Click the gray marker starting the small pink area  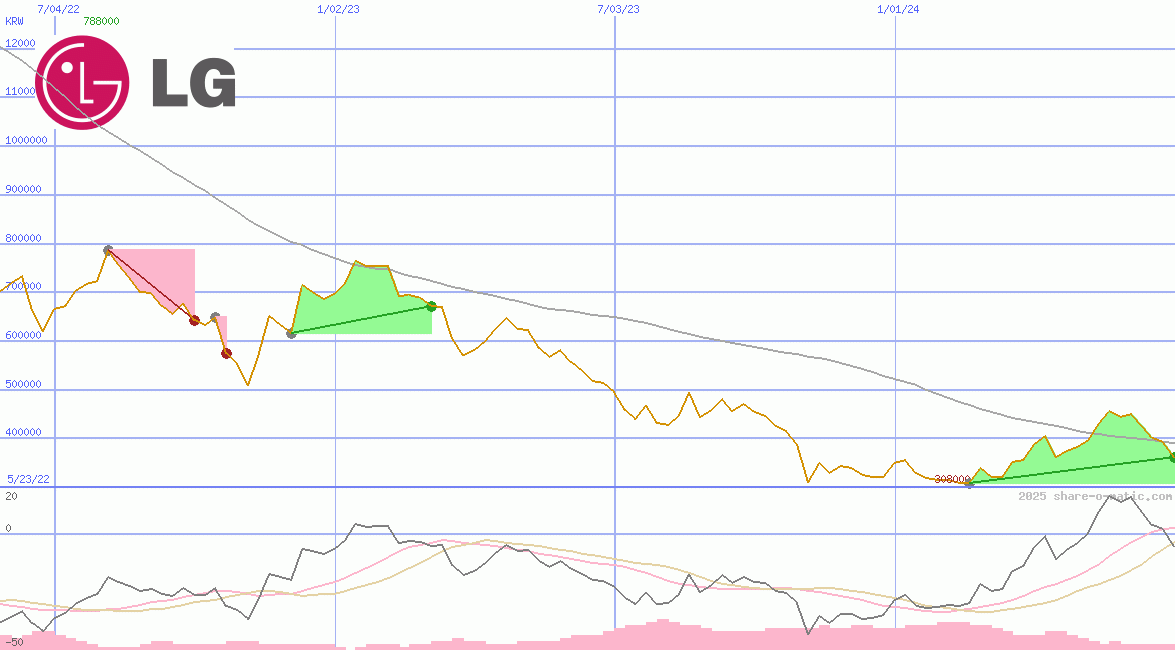215,317
